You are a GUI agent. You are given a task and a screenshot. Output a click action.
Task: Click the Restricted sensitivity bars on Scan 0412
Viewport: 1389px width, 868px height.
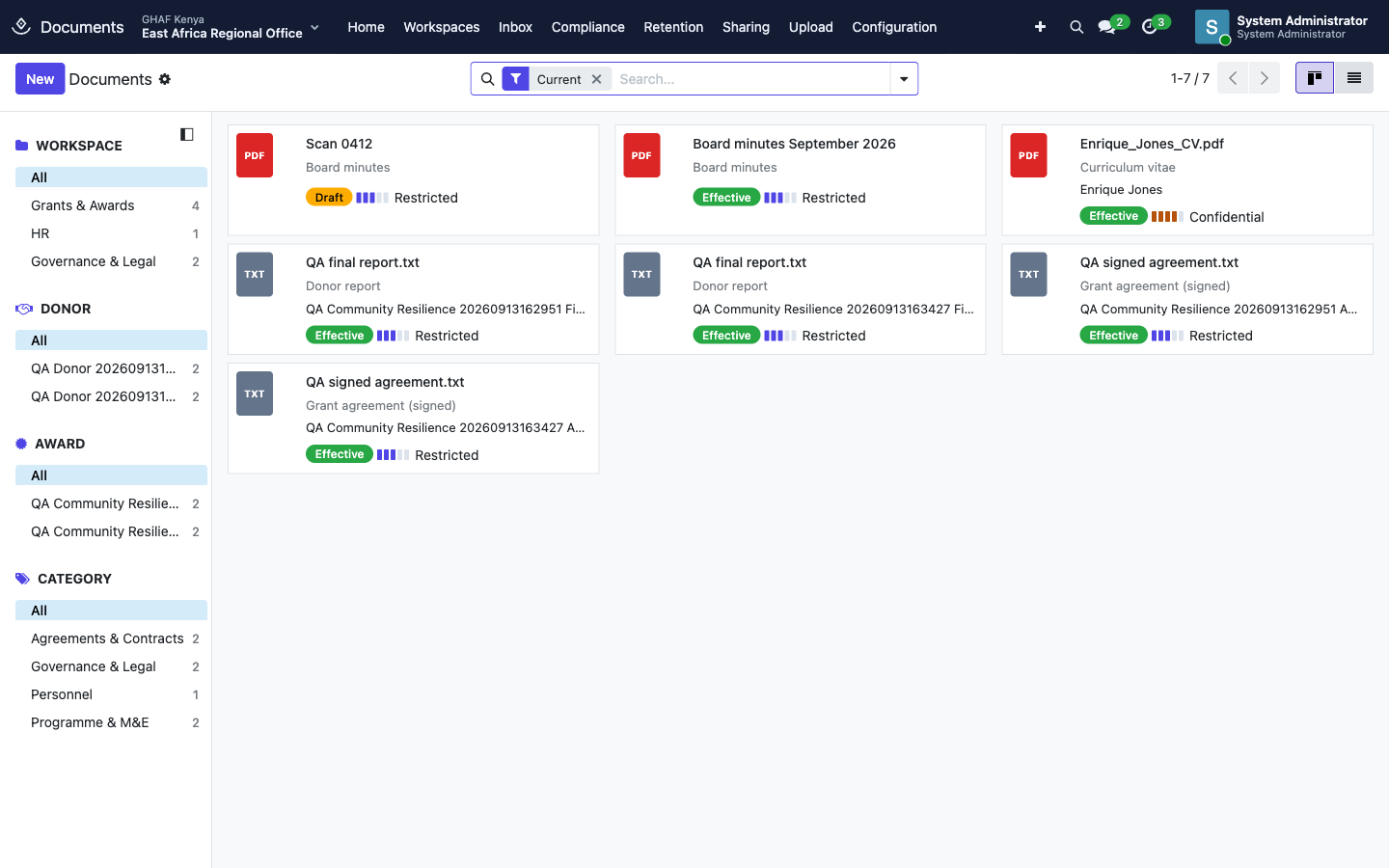pyautogui.click(x=372, y=198)
